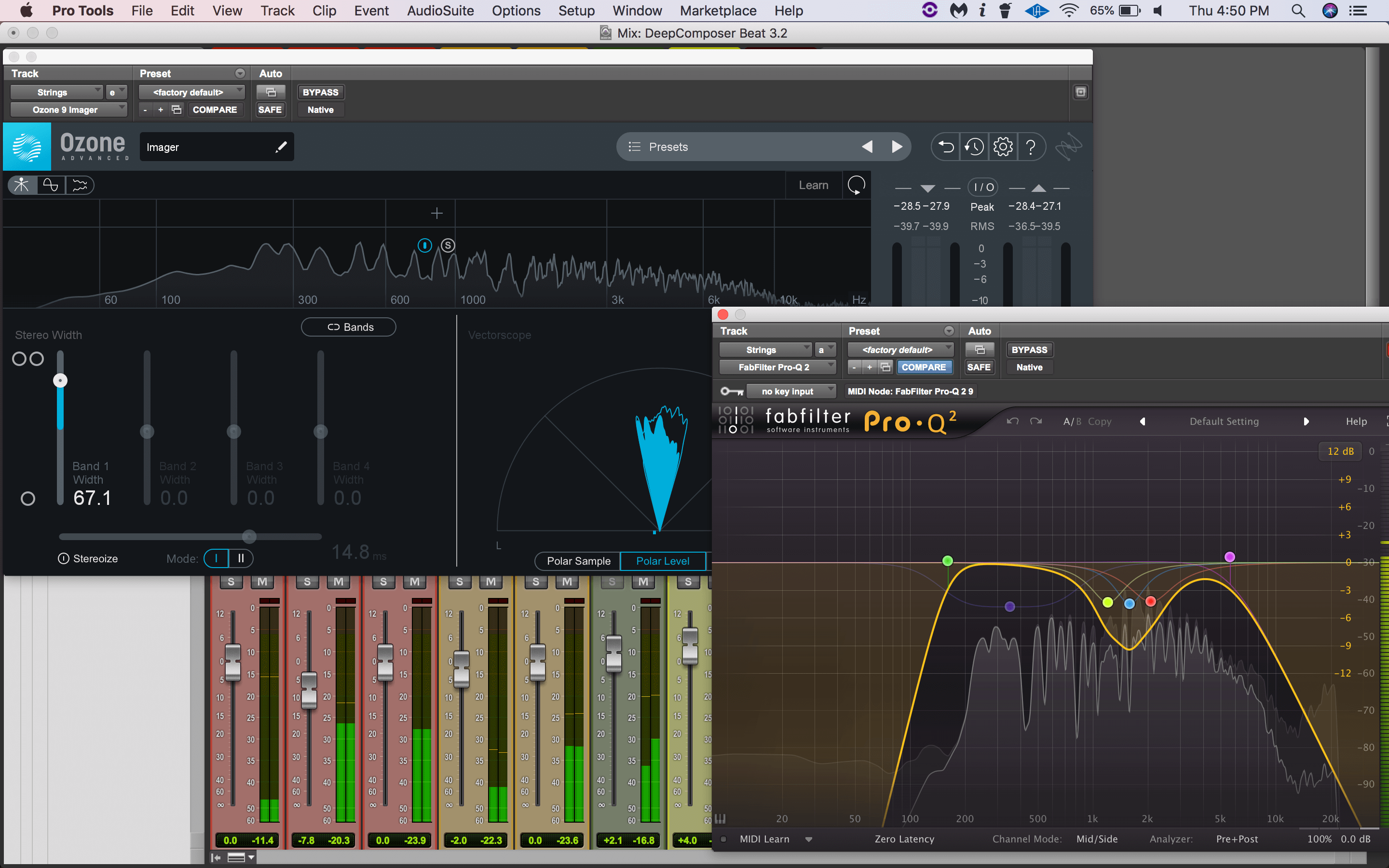Open Ozone 9 Imager plugin selector dropdown

(68, 109)
